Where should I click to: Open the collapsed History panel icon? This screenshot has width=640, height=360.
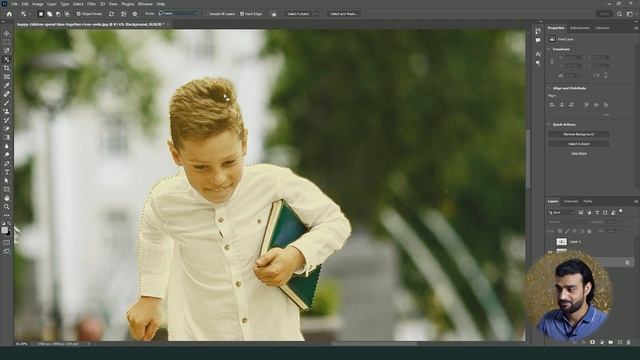(538, 31)
